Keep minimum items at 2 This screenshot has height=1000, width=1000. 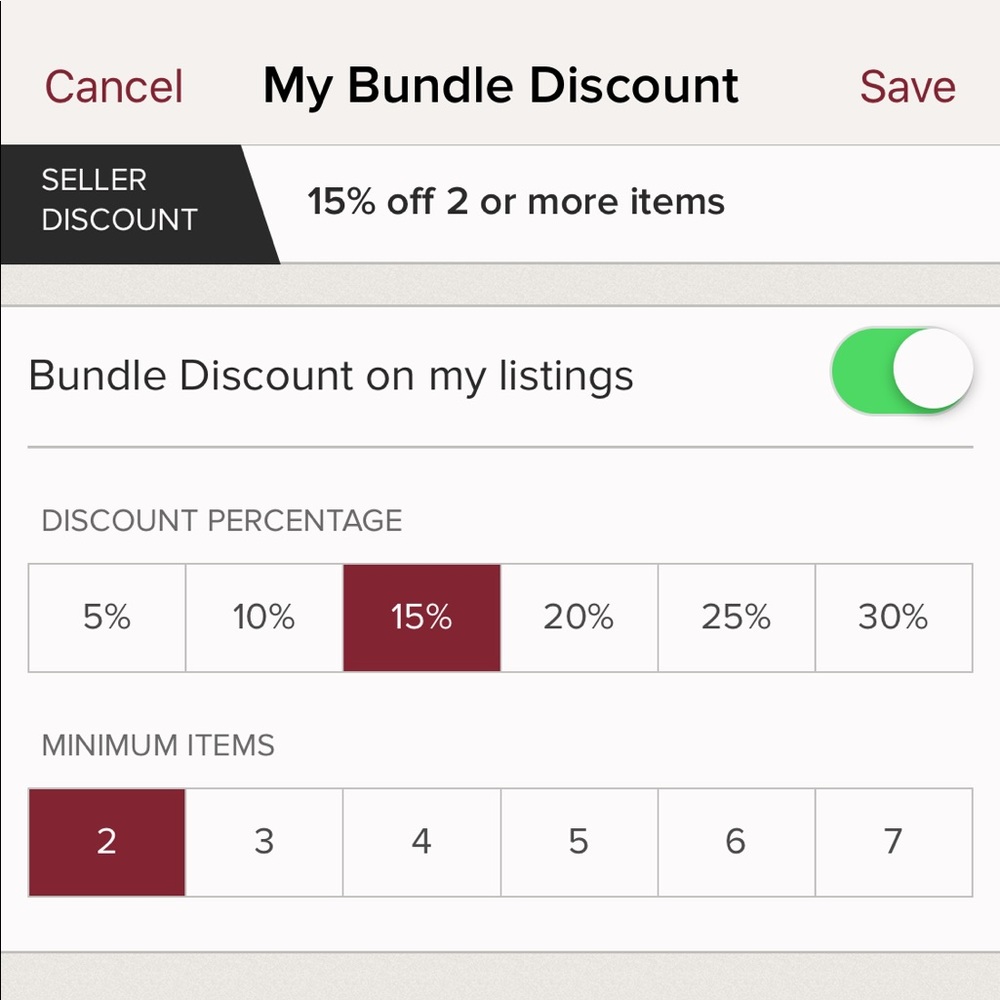pyautogui.click(x=107, y=841)
